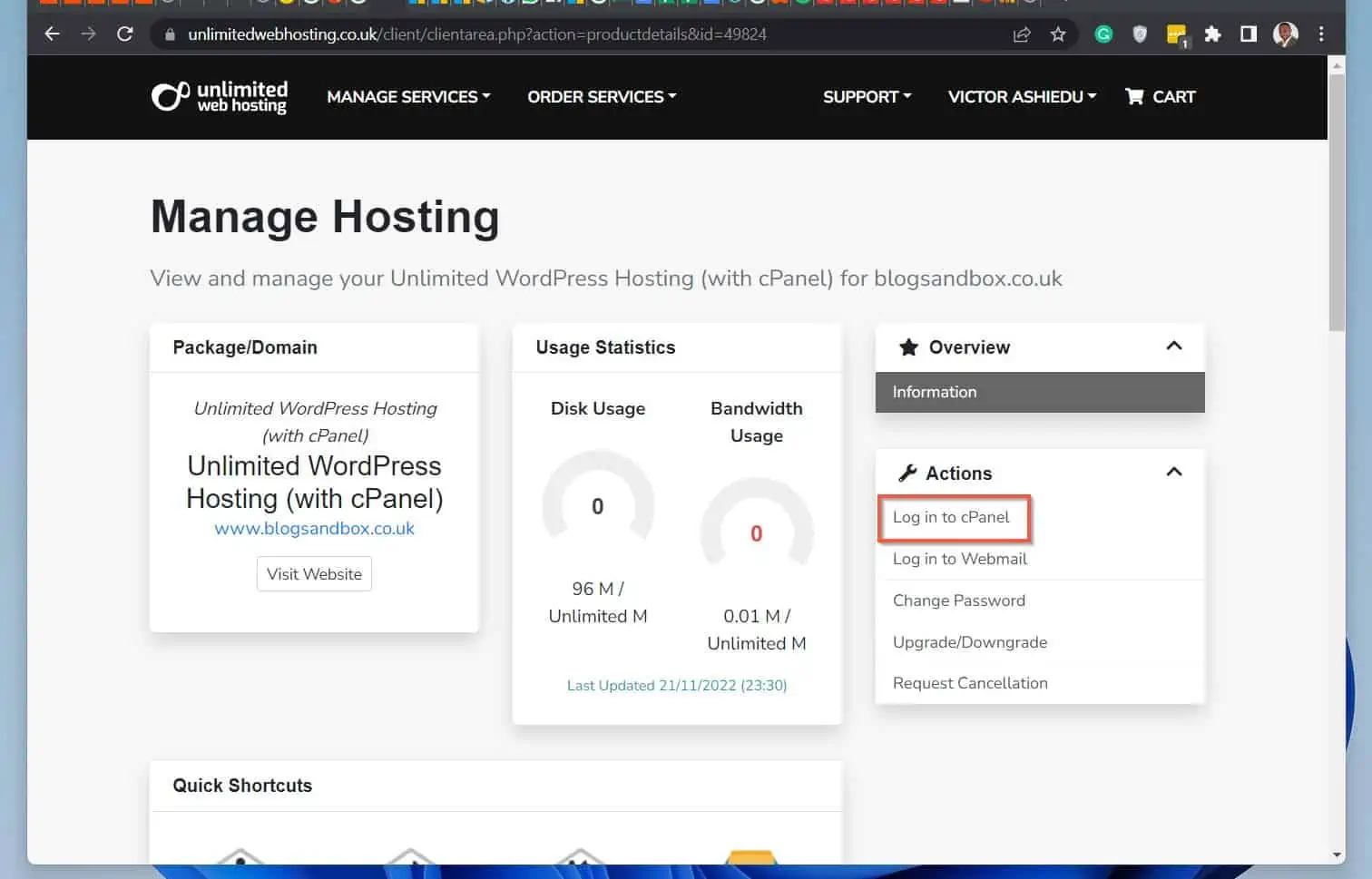Click the Last Updated 21/11/2022 text
Viewport: 1372px width, 879px height.
pyautogui.click(x=677, y=685)
